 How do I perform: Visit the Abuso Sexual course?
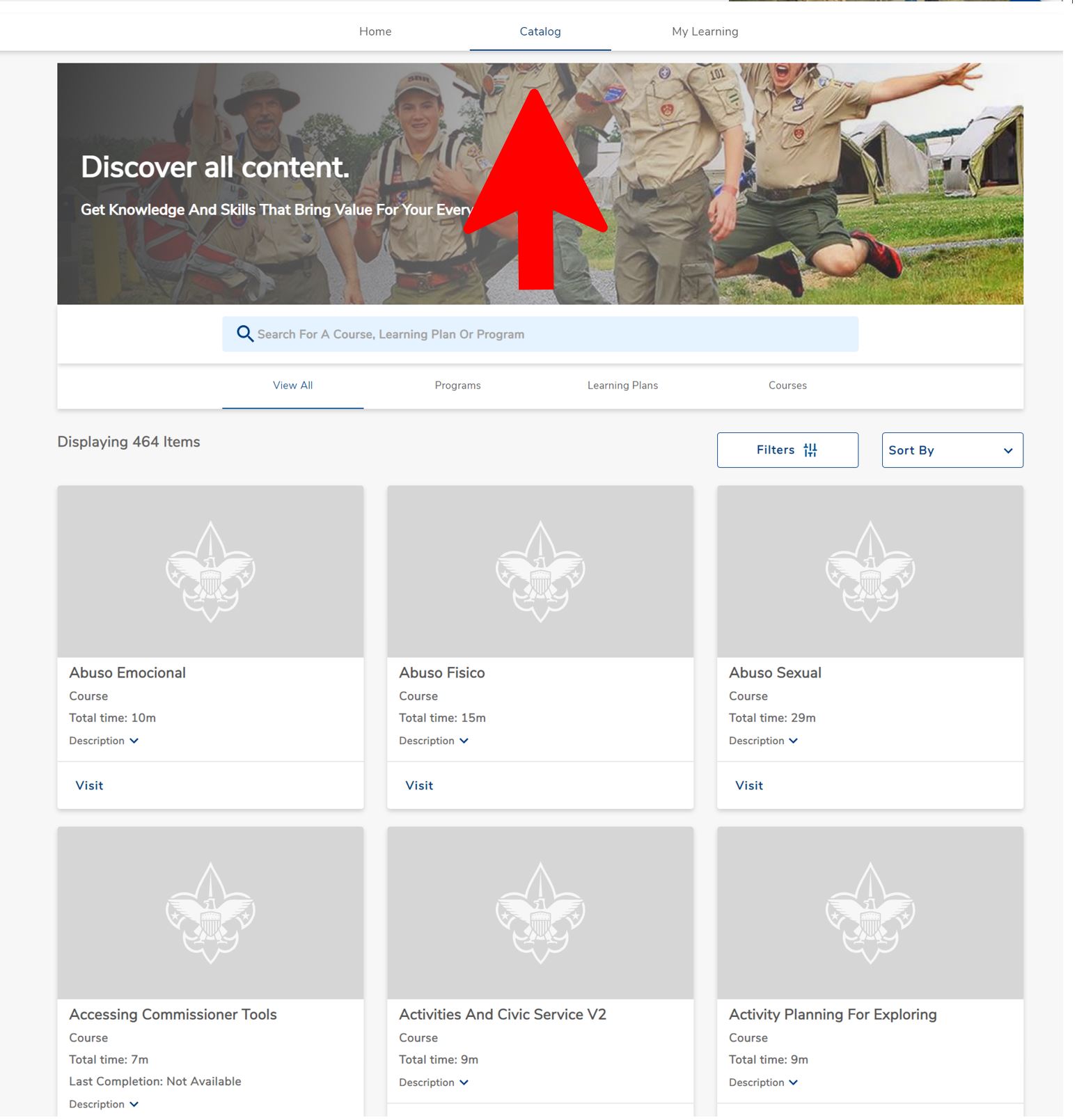click(750, 787)
